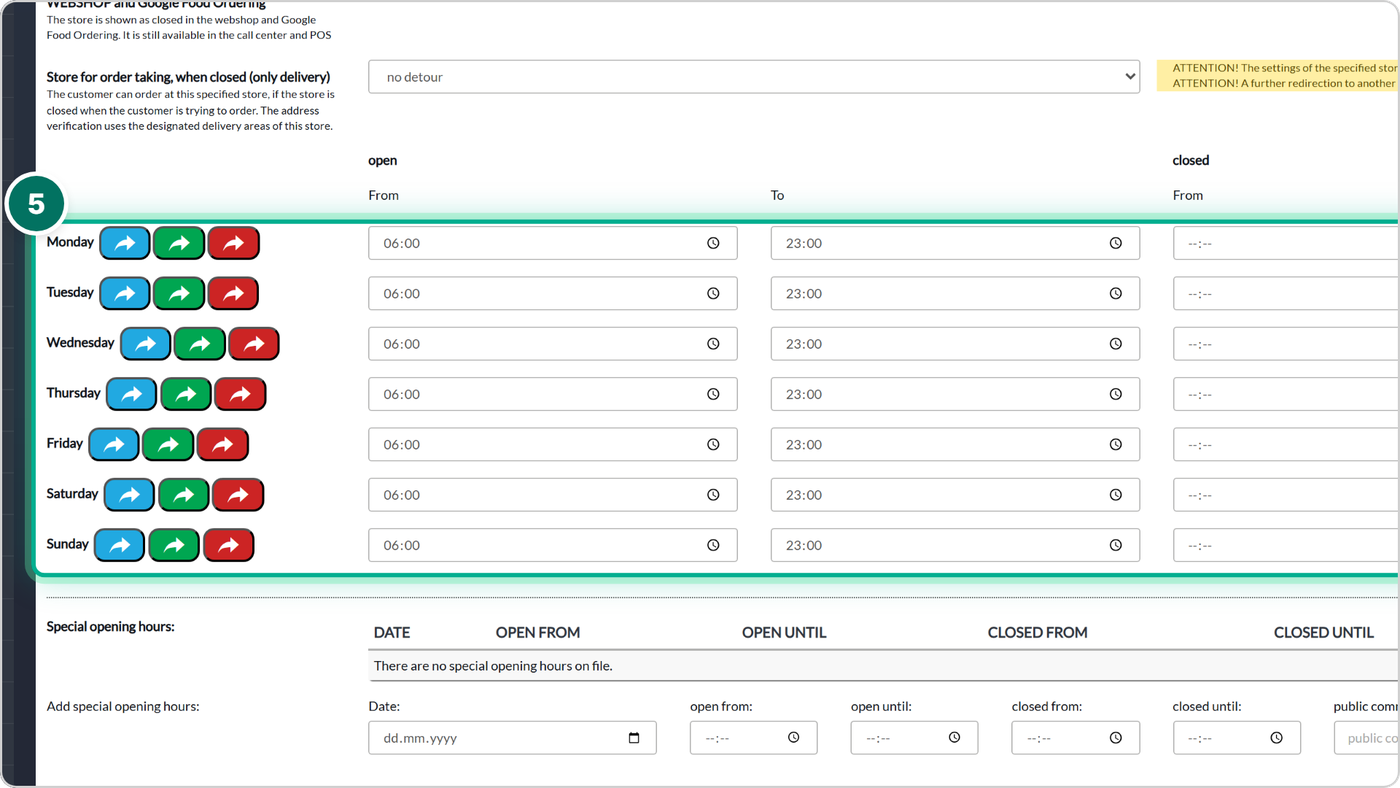Click Sunday's red arrow button
Viewport: 1400px width, 788px height.
[x=229, y=545]
